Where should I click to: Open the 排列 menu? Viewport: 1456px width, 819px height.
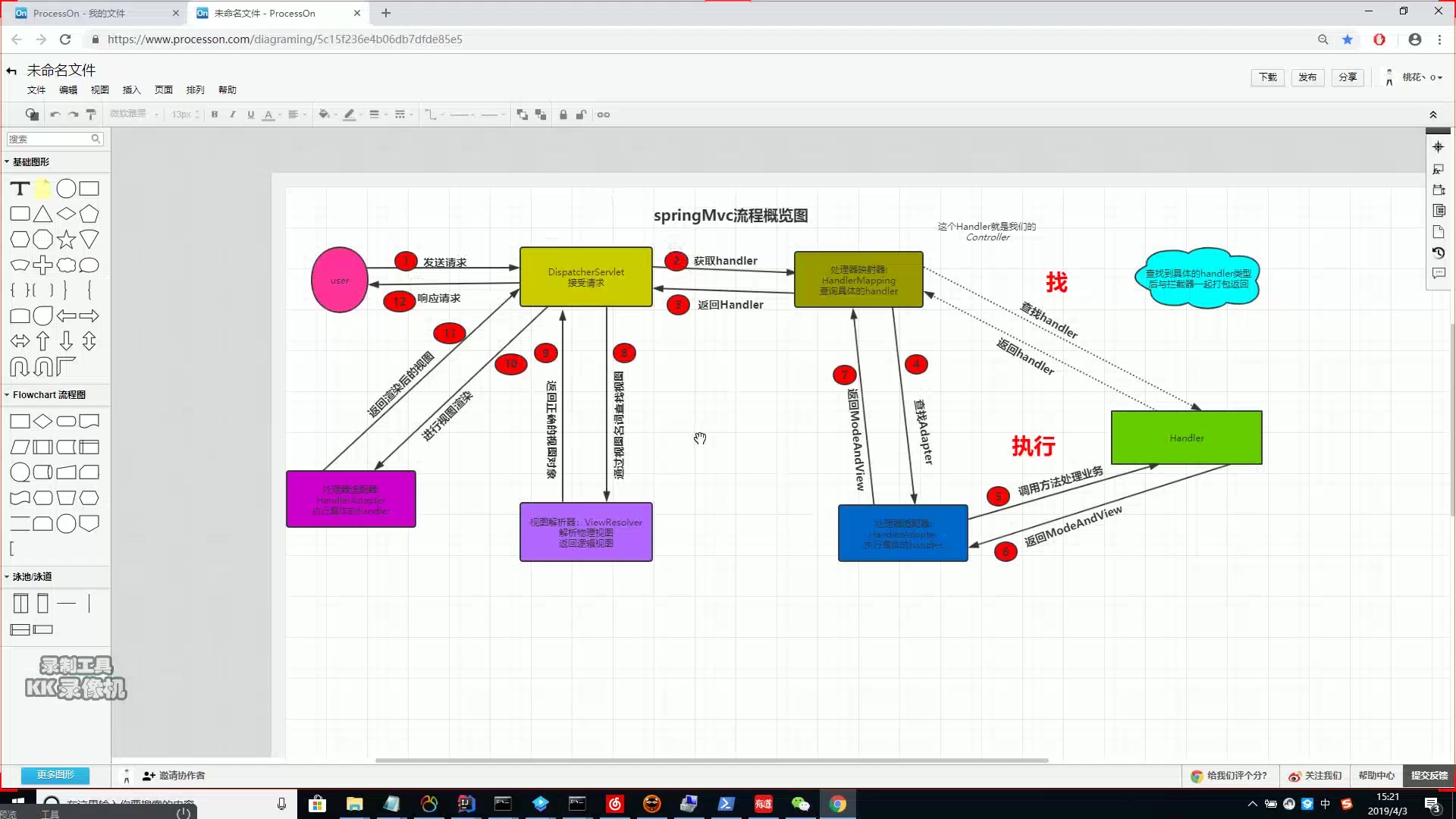pos(195,89)
